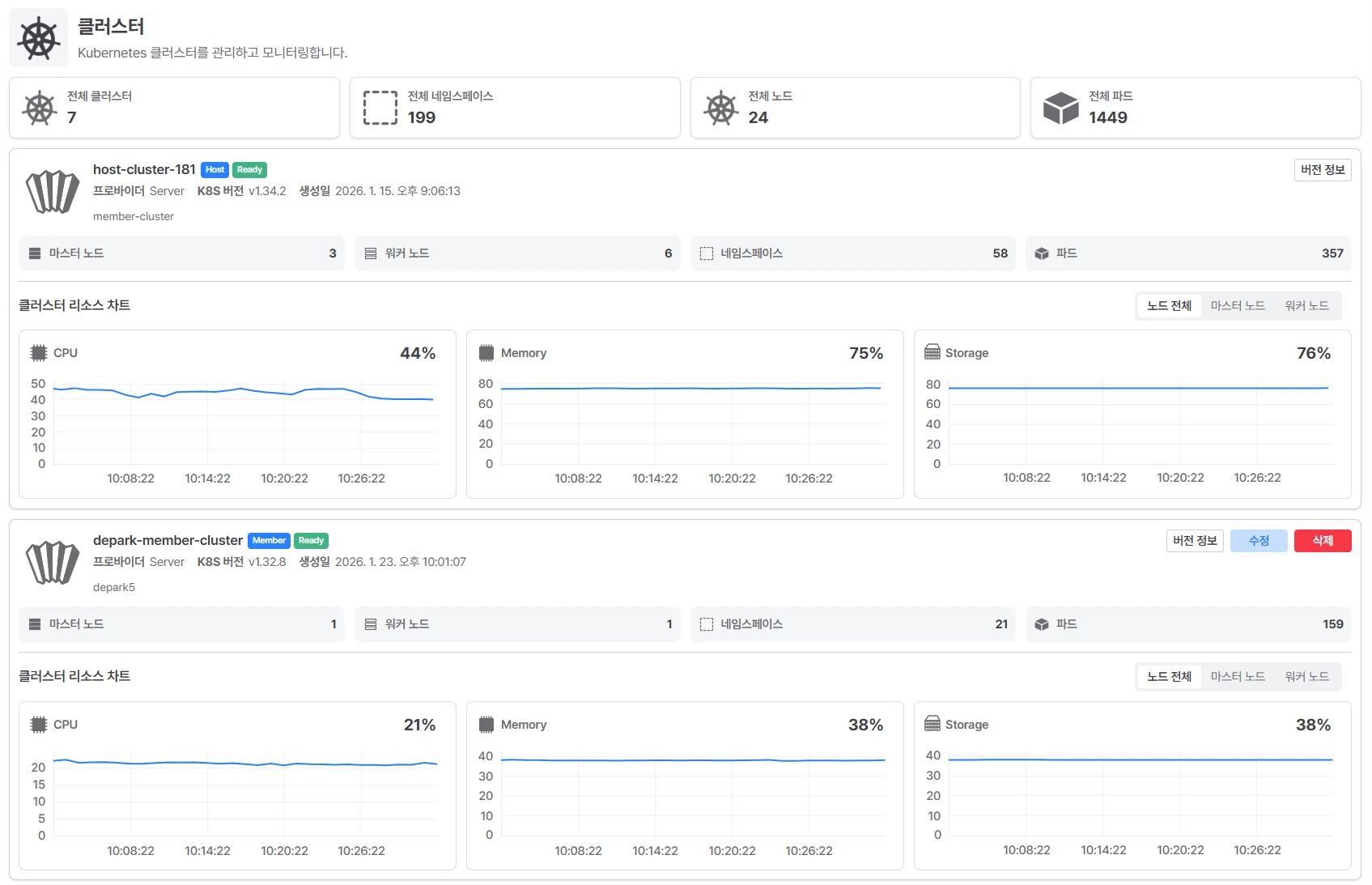Click the helm icon in 전체 노드 card
The height and width of the screenshot is (885, 1372).
[720, 108]
